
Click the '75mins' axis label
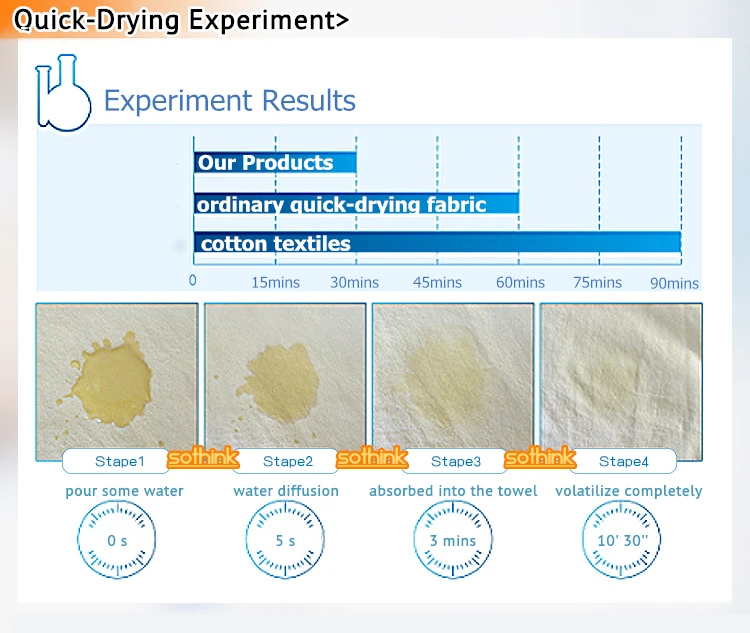pos(597,282)
